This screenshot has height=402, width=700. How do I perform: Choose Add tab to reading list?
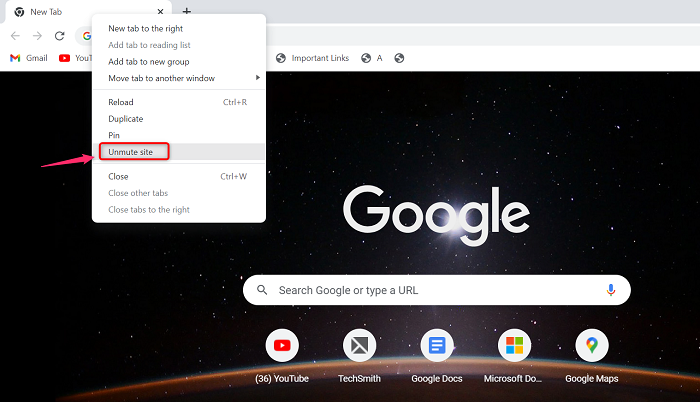pos(179,45)
